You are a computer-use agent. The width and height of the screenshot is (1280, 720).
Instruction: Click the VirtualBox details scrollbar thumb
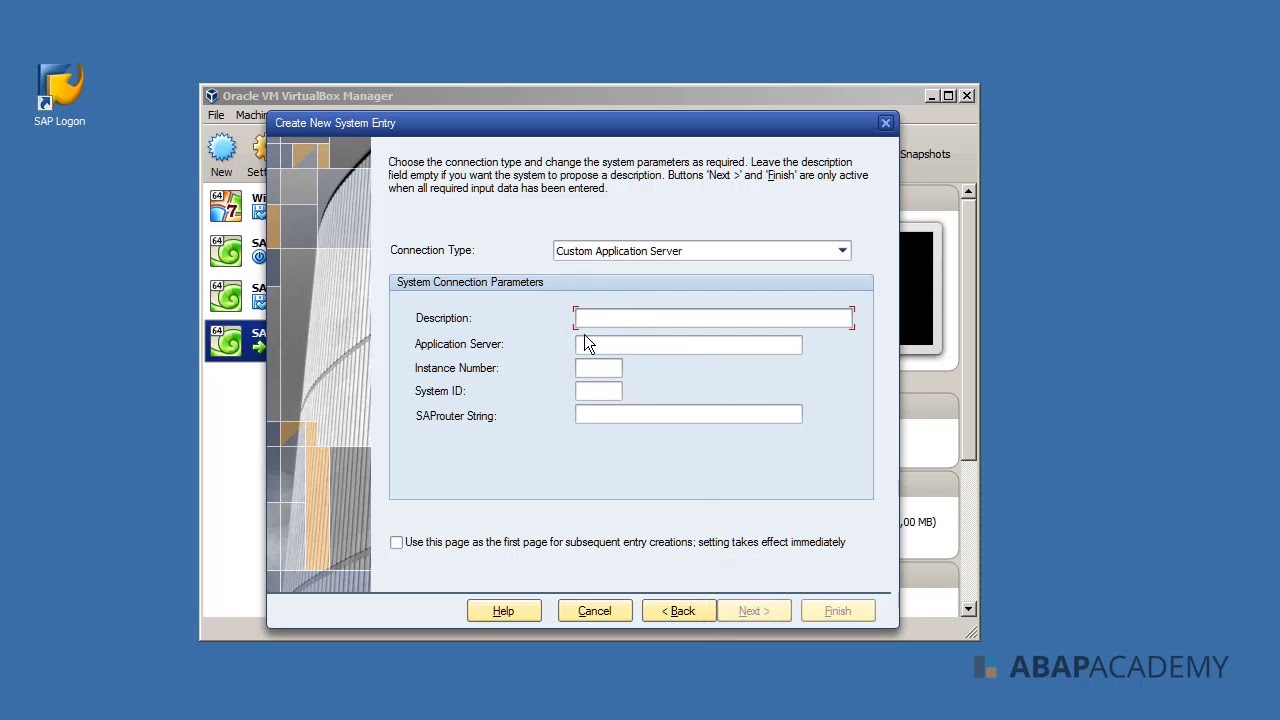tap(968, 330)
